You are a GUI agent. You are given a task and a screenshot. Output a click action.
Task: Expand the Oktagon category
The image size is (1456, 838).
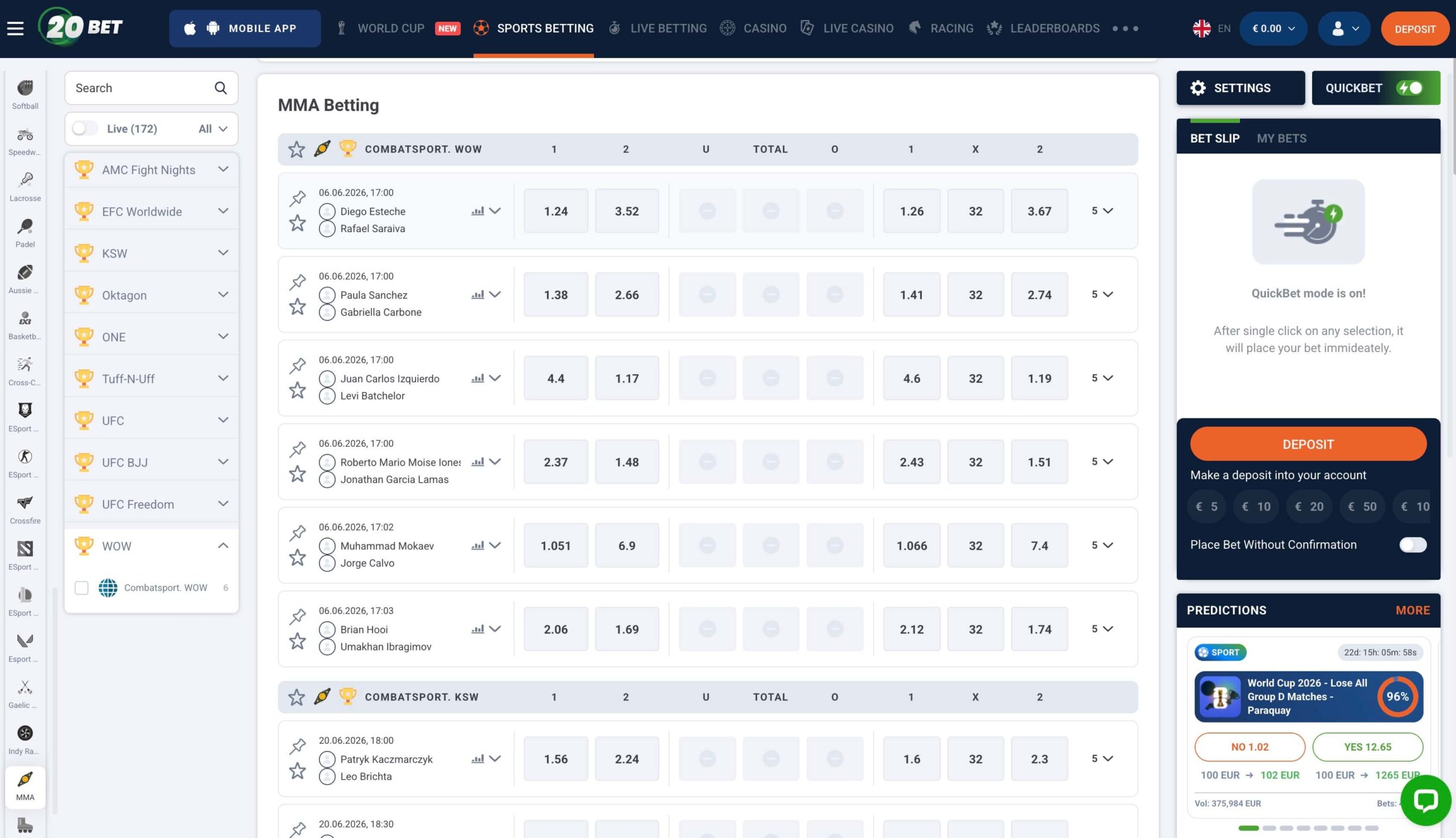click(x=151, y=295)
